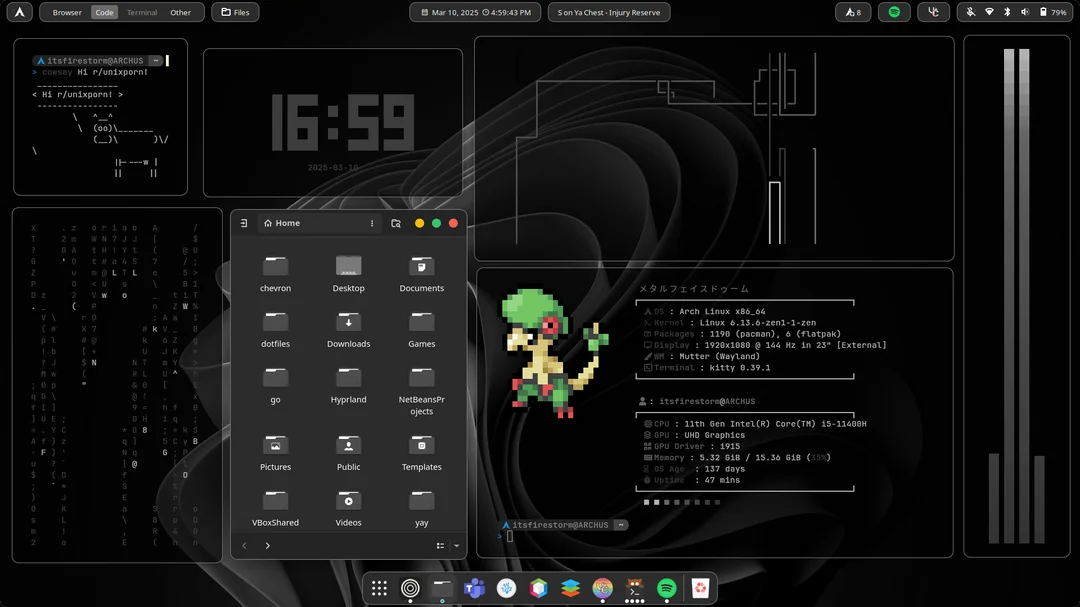Viewport: 1080px width, 607px height.
Task: Select the Games folder
Action: click(422, 329)
